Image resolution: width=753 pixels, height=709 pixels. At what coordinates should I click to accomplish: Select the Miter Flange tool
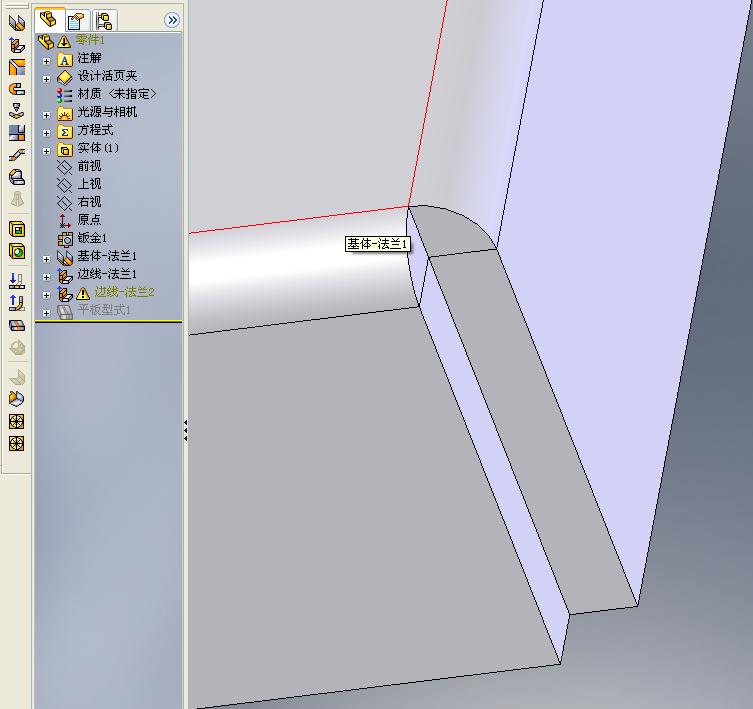17,67
